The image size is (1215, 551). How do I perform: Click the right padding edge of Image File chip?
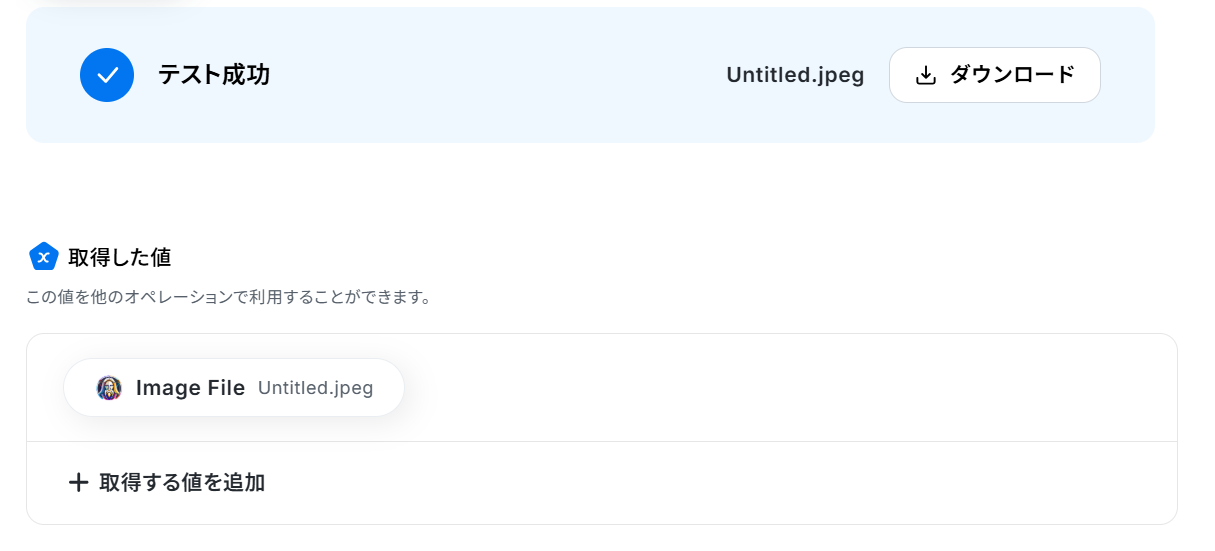(391, 388)
